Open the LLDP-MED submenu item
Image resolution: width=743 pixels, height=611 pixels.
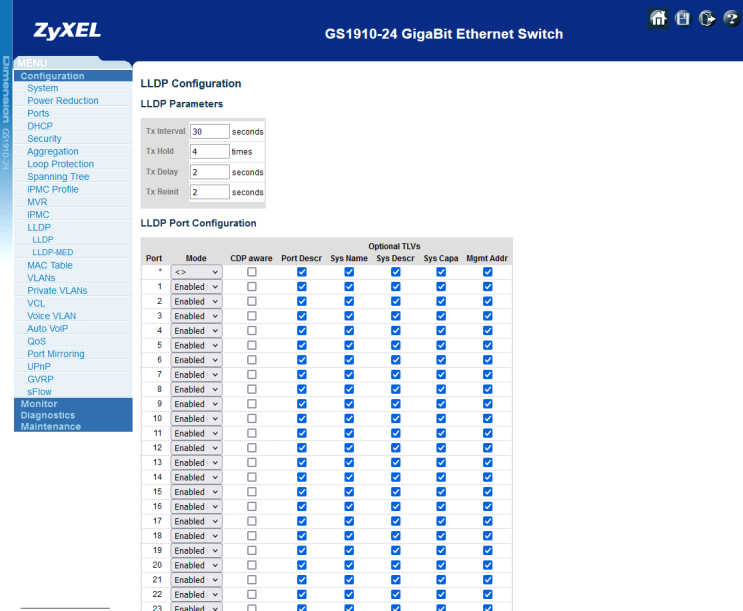(x=53, y=253)
